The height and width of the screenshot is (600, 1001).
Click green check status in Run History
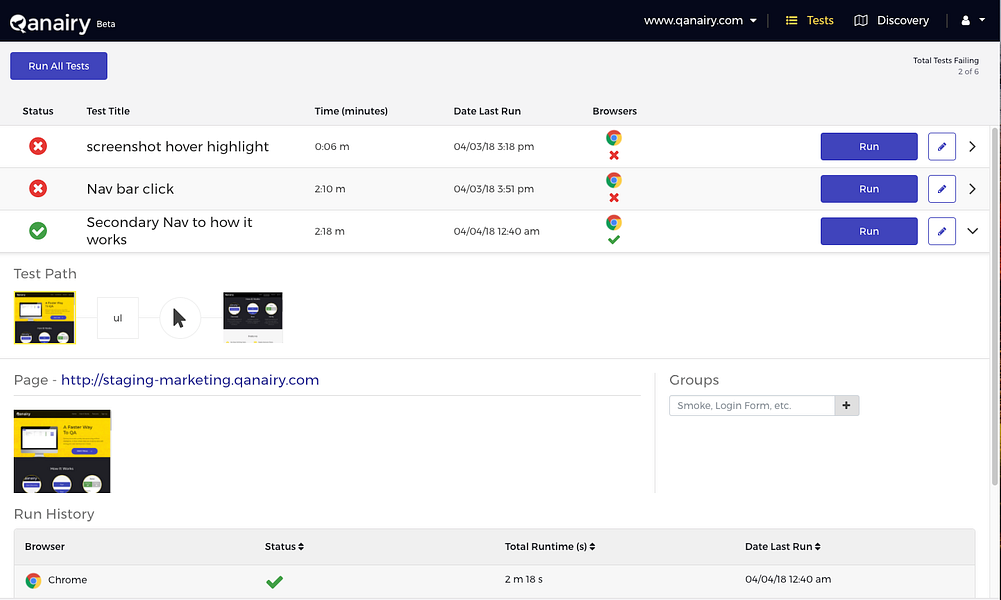pos(275,581)
